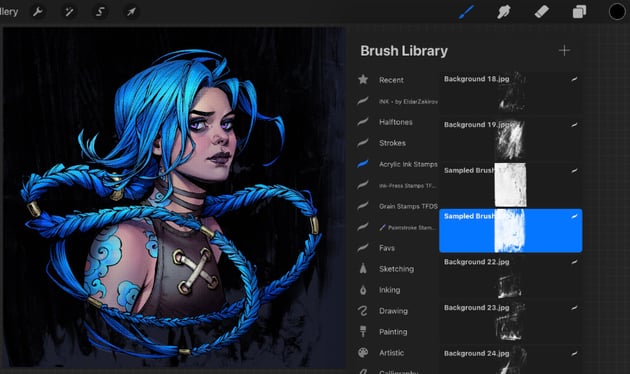Choose the Background 23.jpg brush

[x=511, y=322]
